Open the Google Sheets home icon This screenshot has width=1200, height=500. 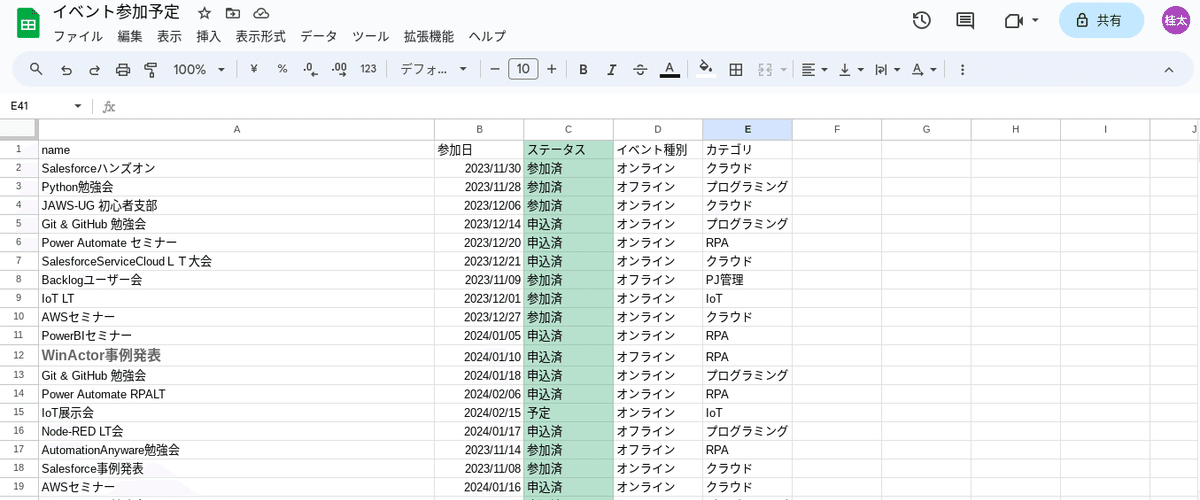pos(27,24)
